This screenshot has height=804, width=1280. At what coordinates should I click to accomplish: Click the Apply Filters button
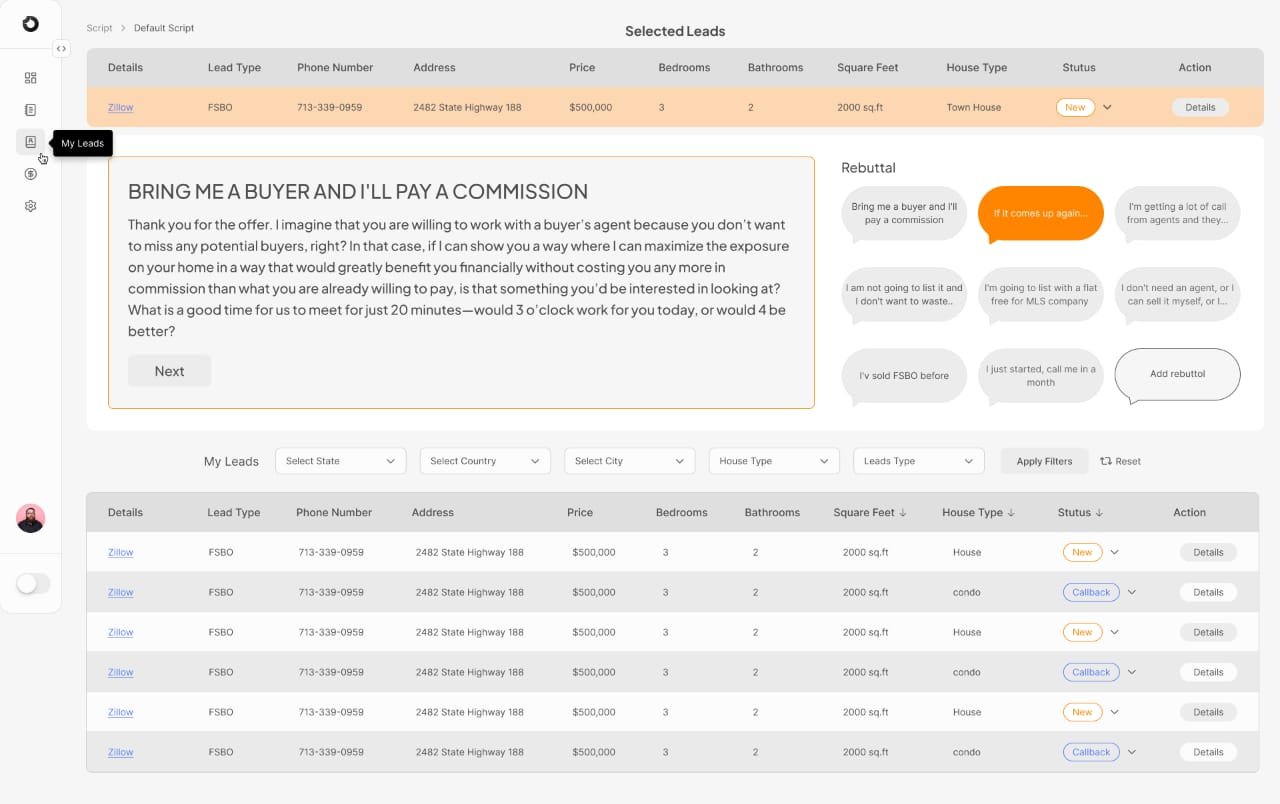tap(1044, 461)
